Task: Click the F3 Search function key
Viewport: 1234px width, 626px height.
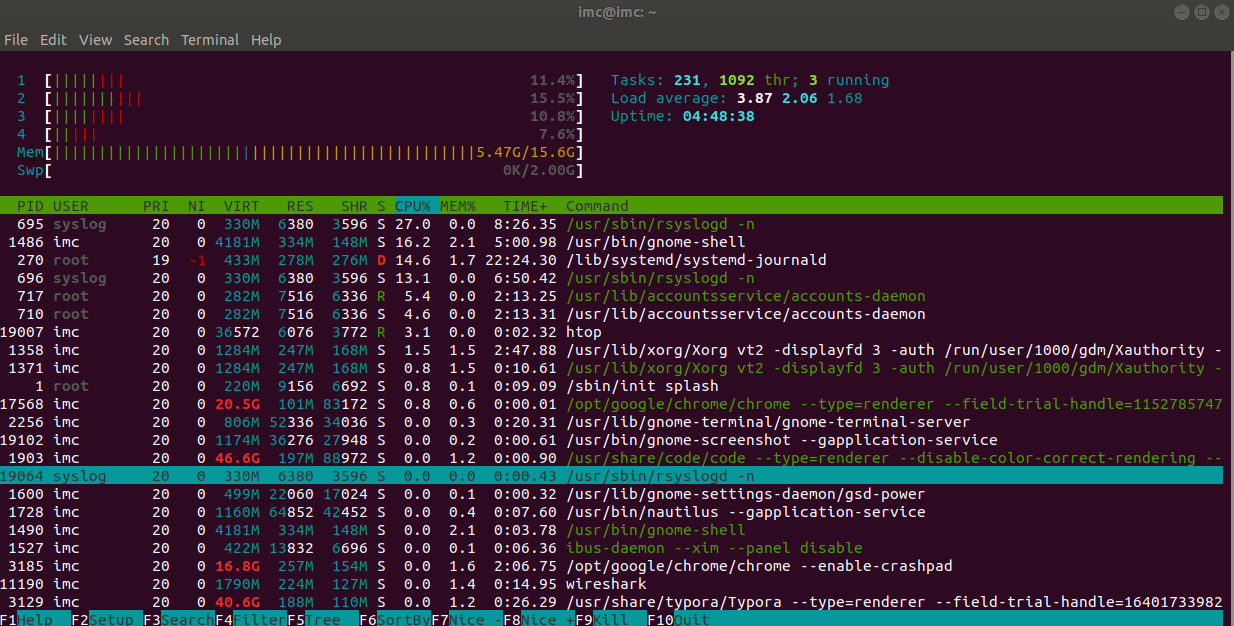Action: [179, 619]
